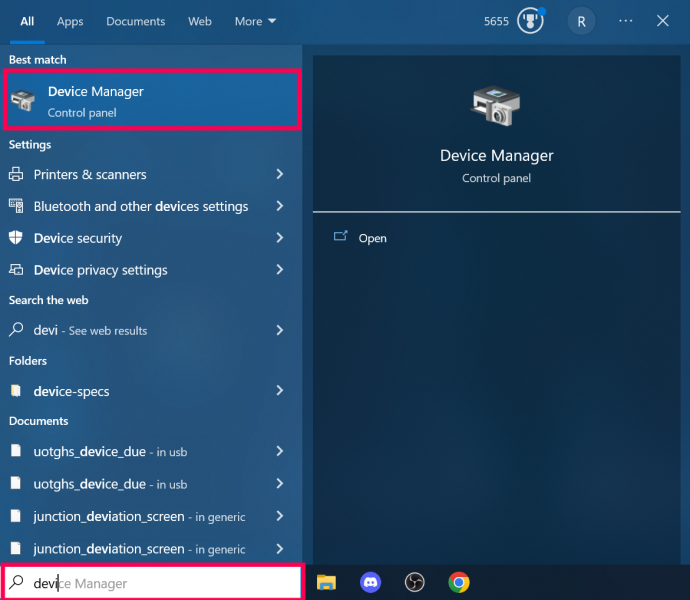Image resolution: width=690 pixels, height=600 pixels.
Task: Open Device privacy settings result
Action: 147,270
